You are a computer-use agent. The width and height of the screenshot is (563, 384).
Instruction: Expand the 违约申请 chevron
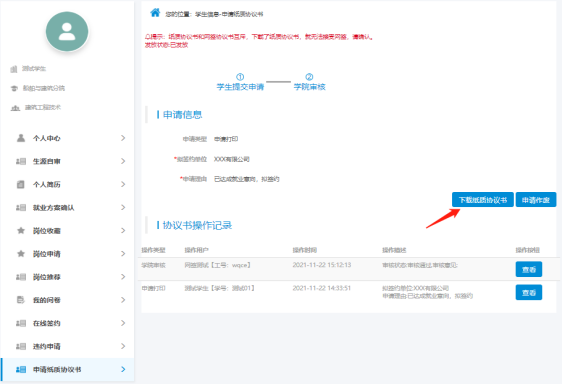pos(123,346)
